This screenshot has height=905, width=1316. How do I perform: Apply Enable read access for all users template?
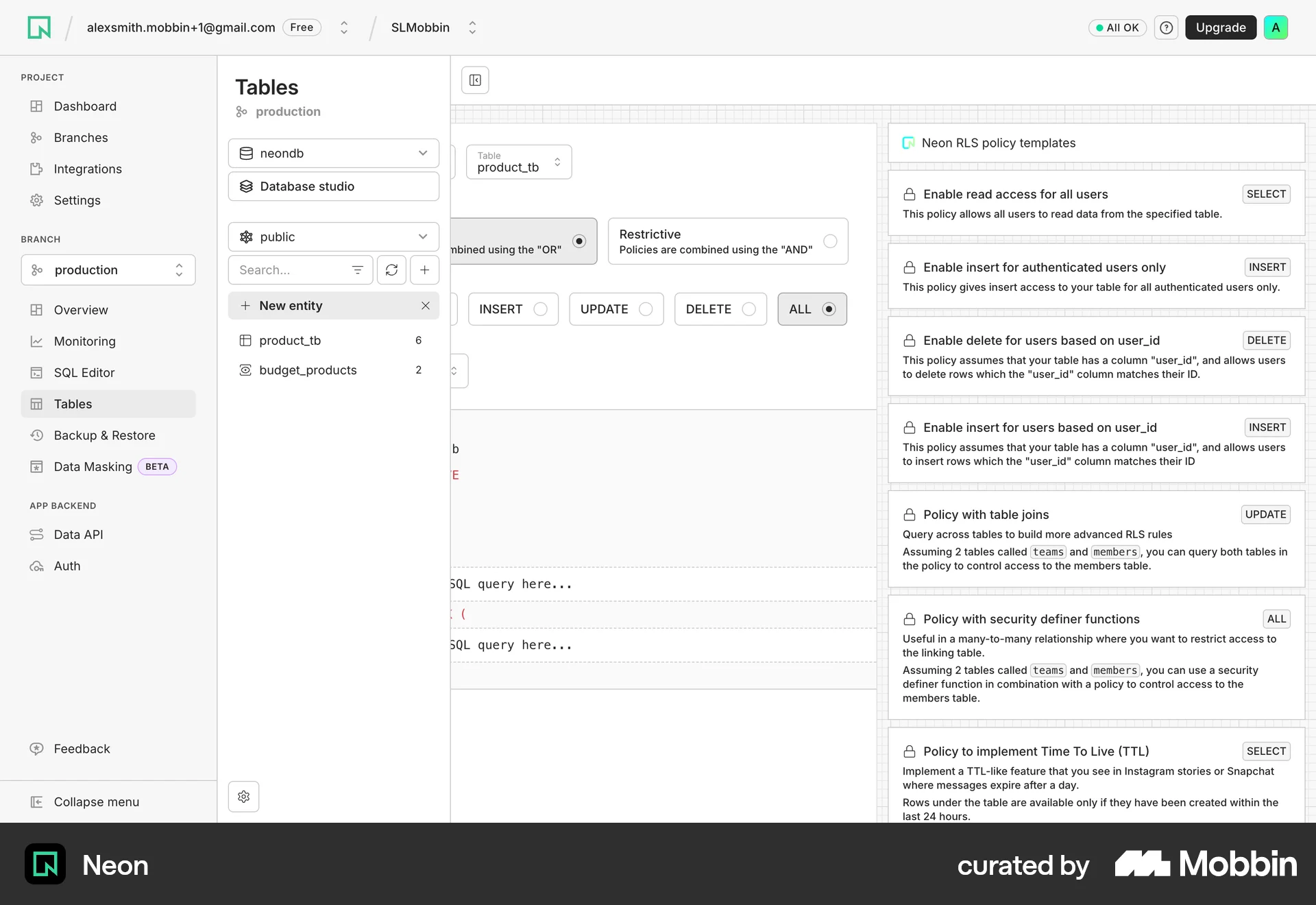(x=1096, y=204)
